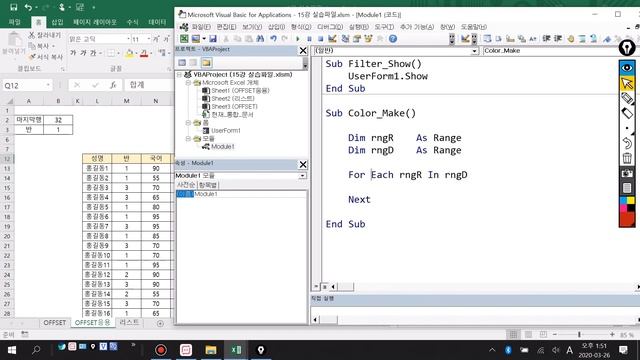Open the font name dropdown in Excel

pos(128,39)
